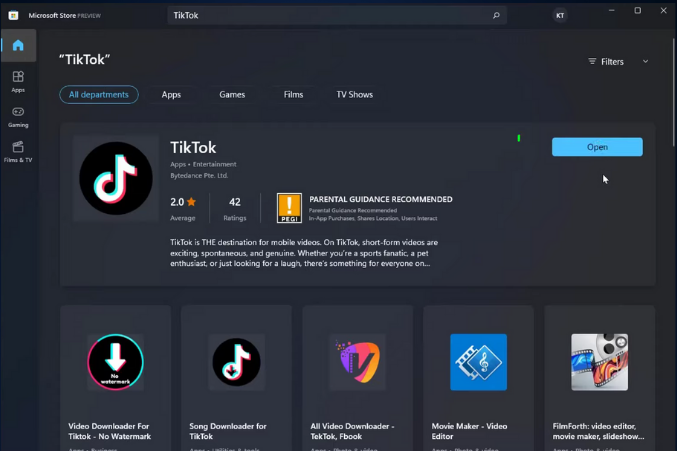Click the Microsoft Store logo icon

[x=13, y=16]
